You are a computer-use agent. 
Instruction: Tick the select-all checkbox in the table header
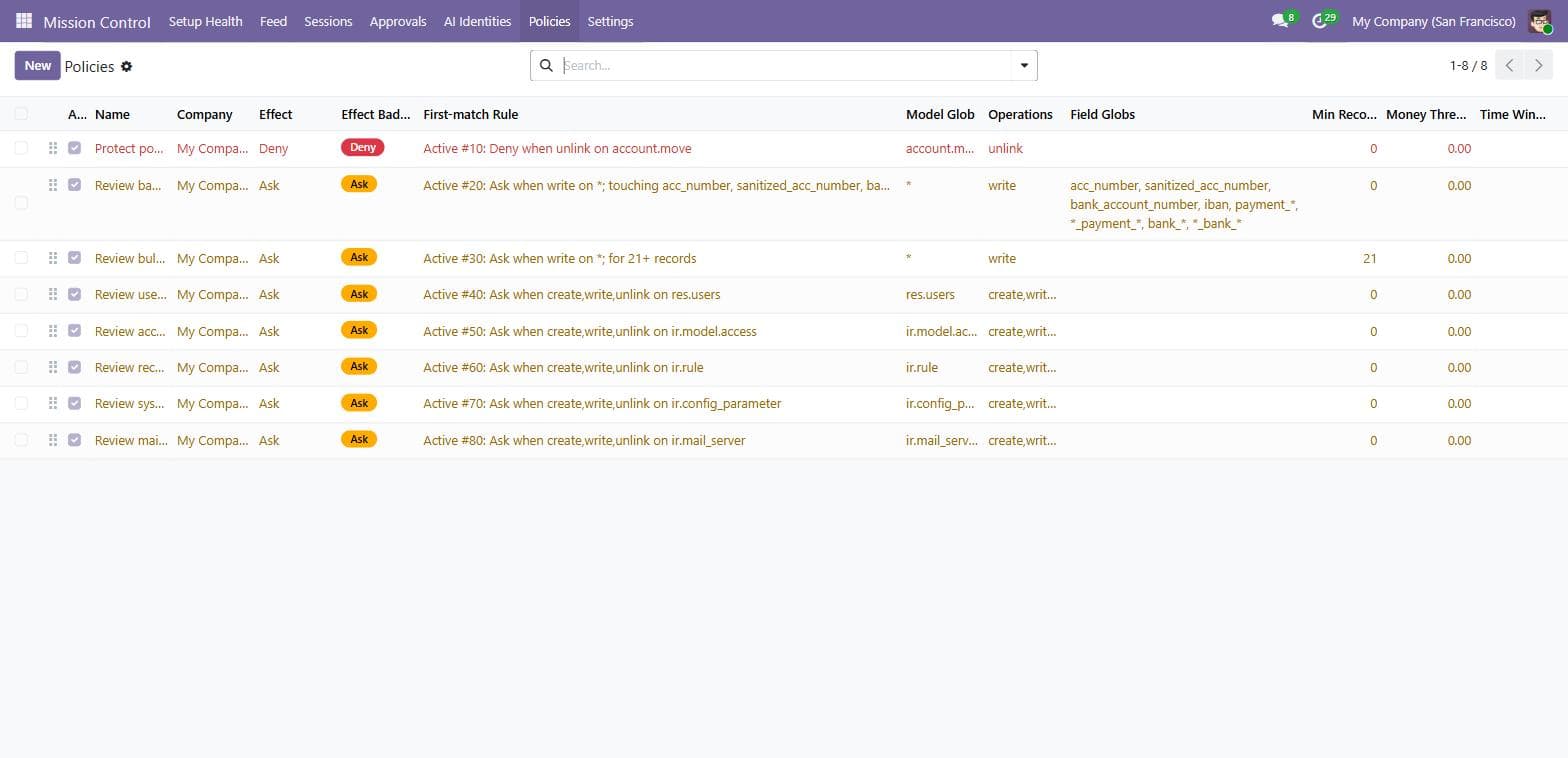[21, 114]
